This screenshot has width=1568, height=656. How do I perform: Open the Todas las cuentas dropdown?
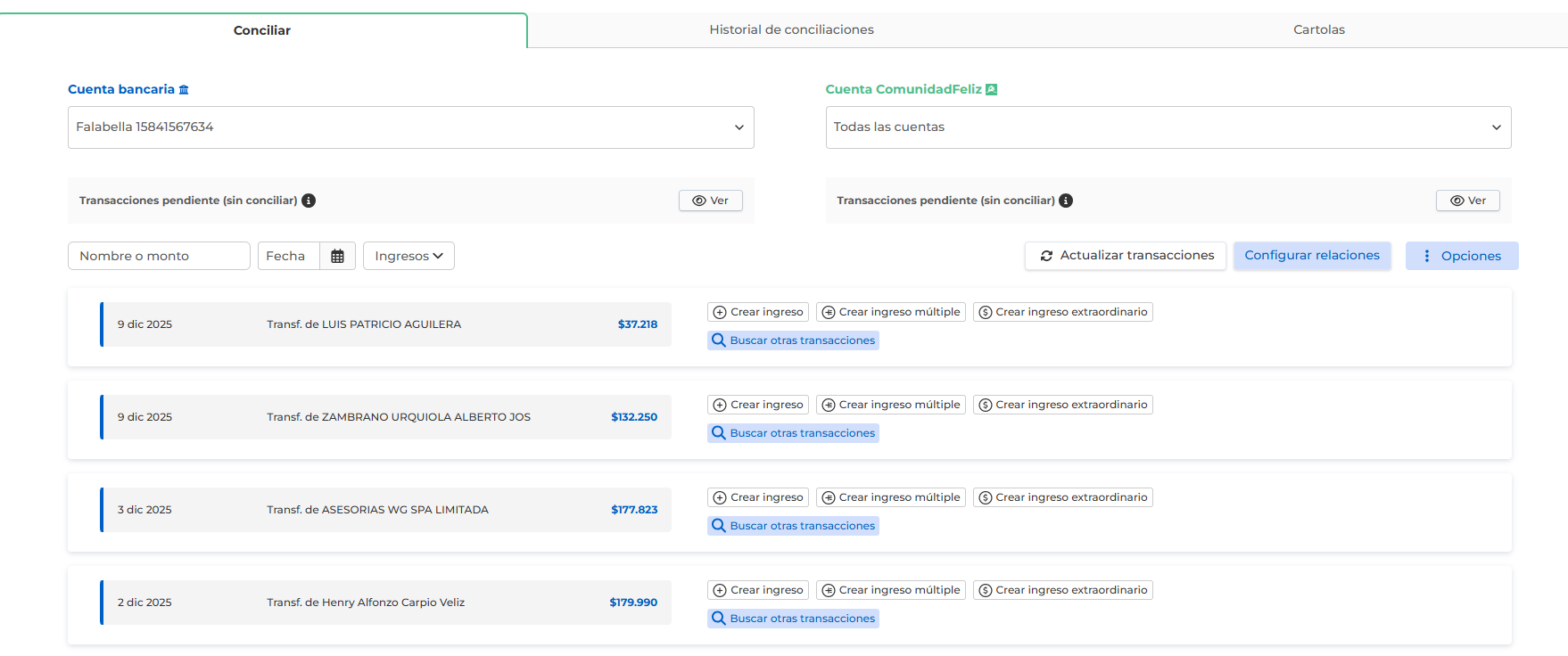tap(1168, 127)
